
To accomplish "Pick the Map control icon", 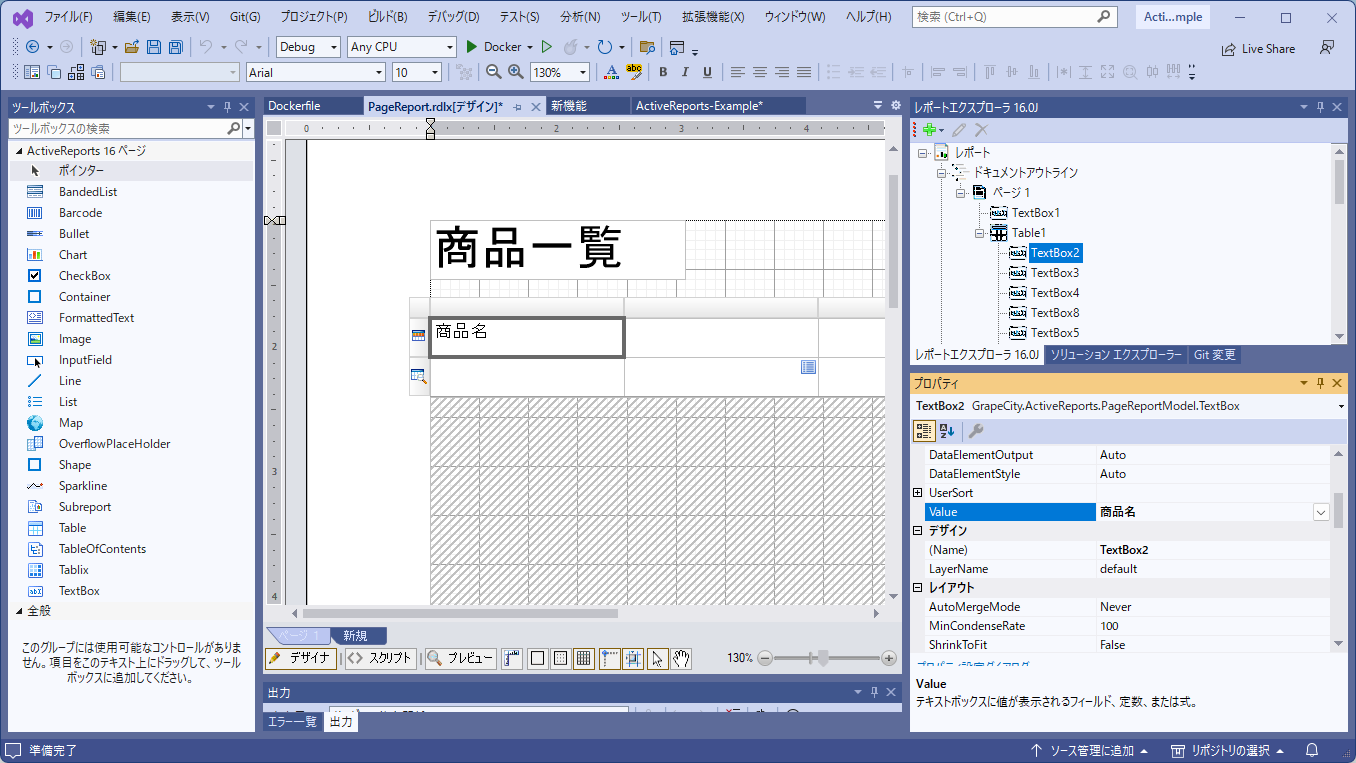I will point(35,423).
